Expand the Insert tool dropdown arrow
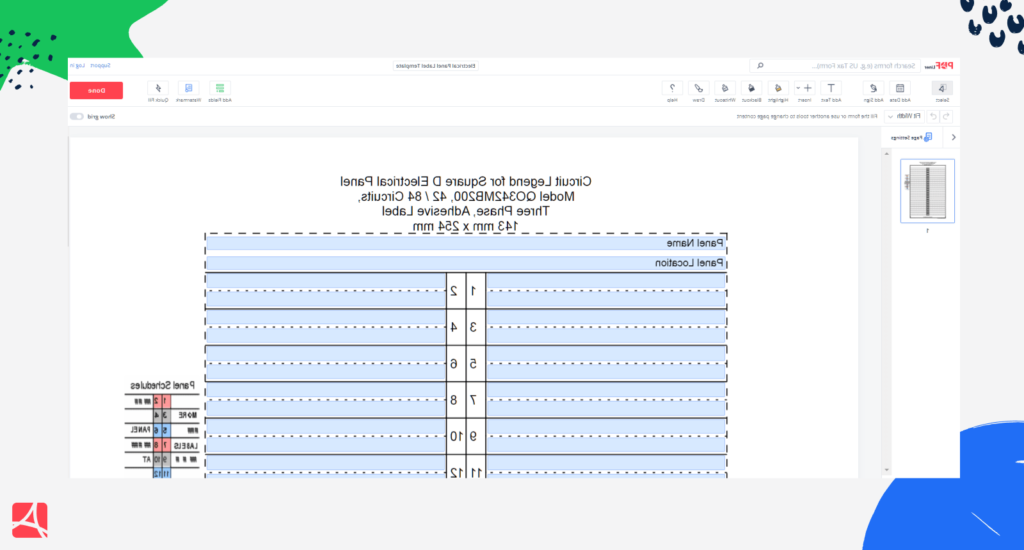1024x550 pixels. (797, 88)
